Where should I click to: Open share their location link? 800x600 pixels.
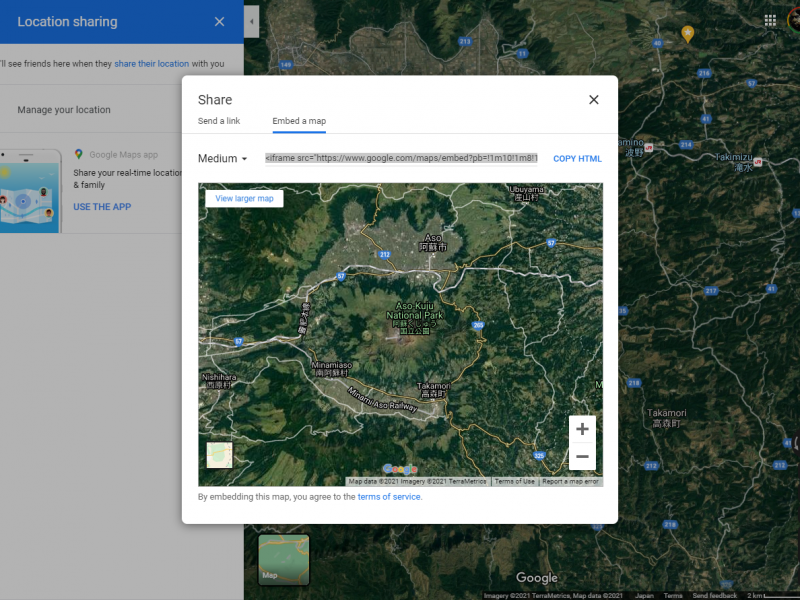pyautogui.click(x=152, y=64)
